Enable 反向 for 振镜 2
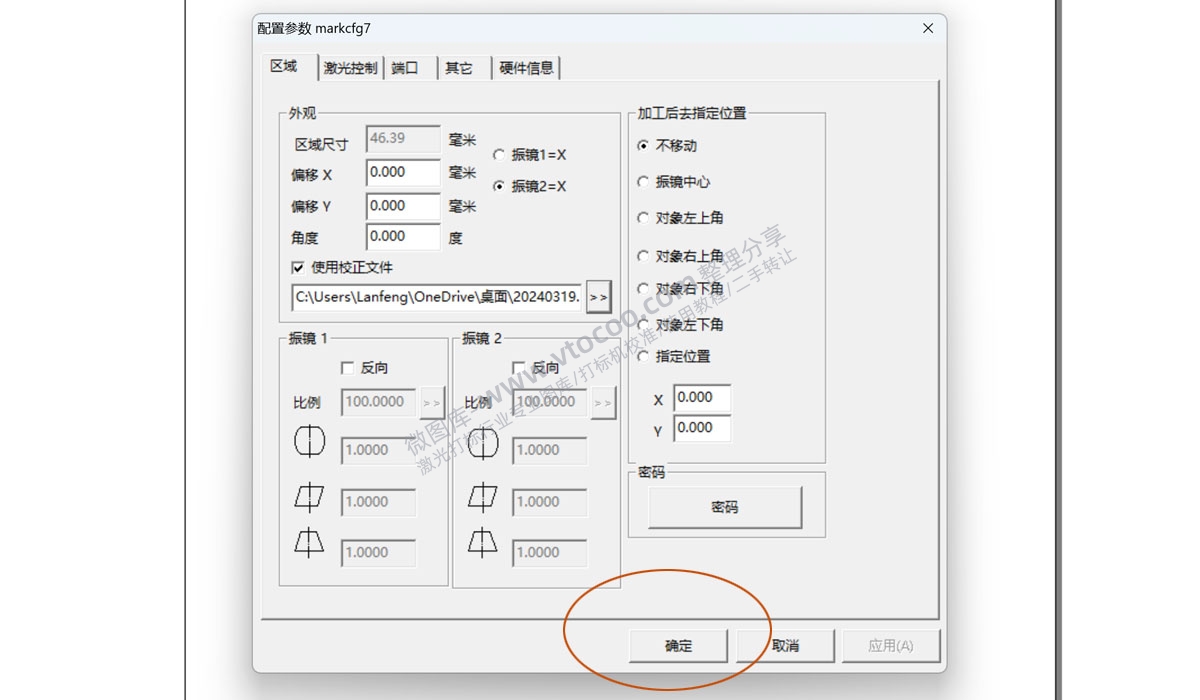 [x=519, y=368]
